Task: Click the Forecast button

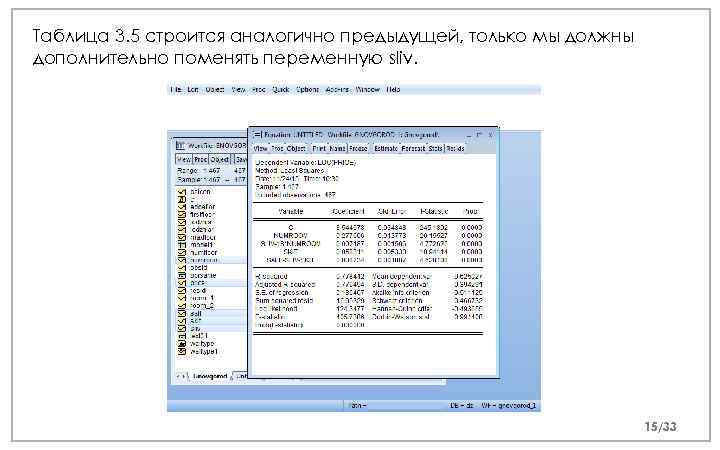Action: tap(414, 148)
